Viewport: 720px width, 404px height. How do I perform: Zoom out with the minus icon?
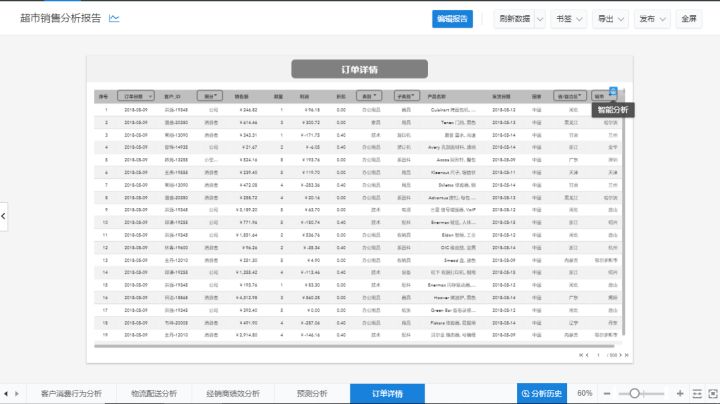tap(607, 394)
